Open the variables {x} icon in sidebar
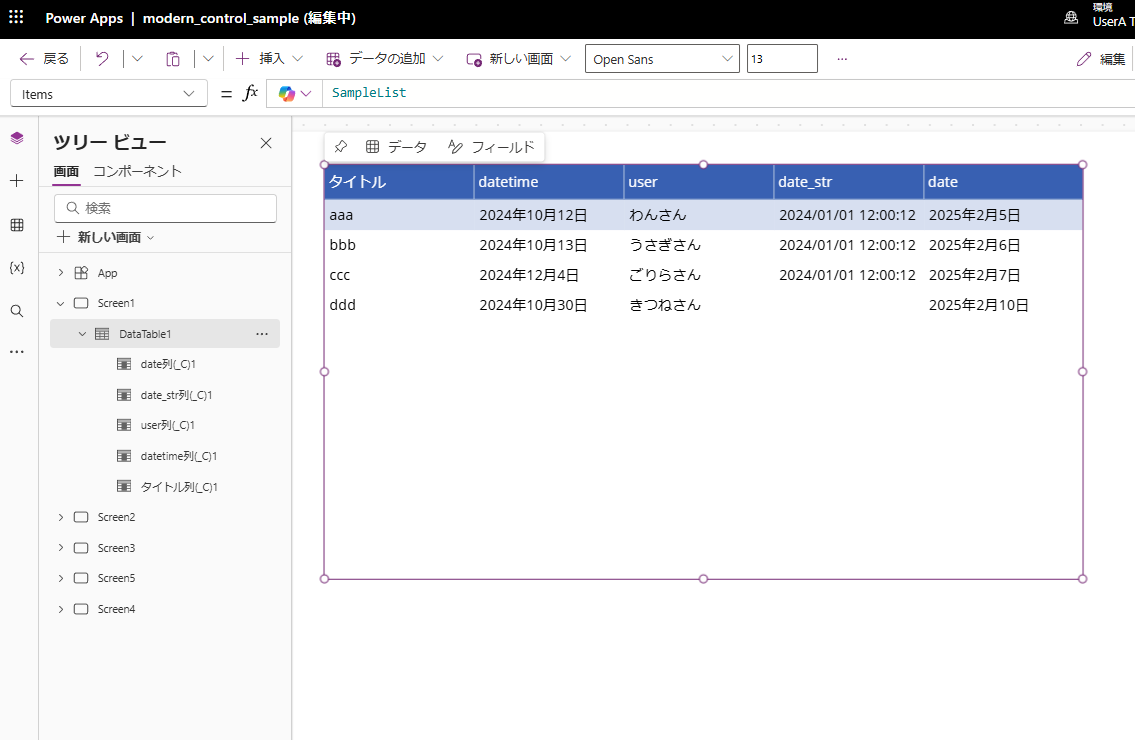Image resolution: width=1135 pixels, height=740 pixels. coord(16,268)
